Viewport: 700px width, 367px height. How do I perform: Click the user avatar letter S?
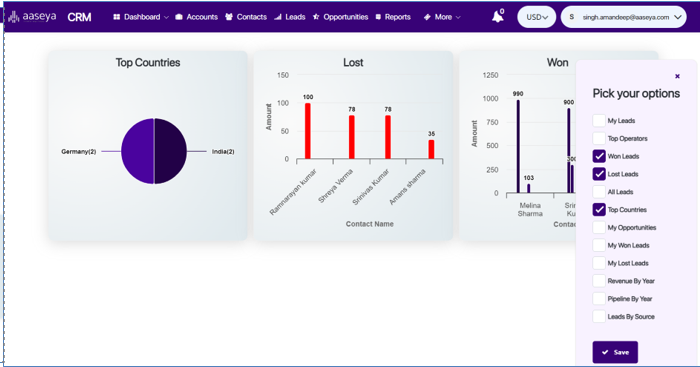571,17
